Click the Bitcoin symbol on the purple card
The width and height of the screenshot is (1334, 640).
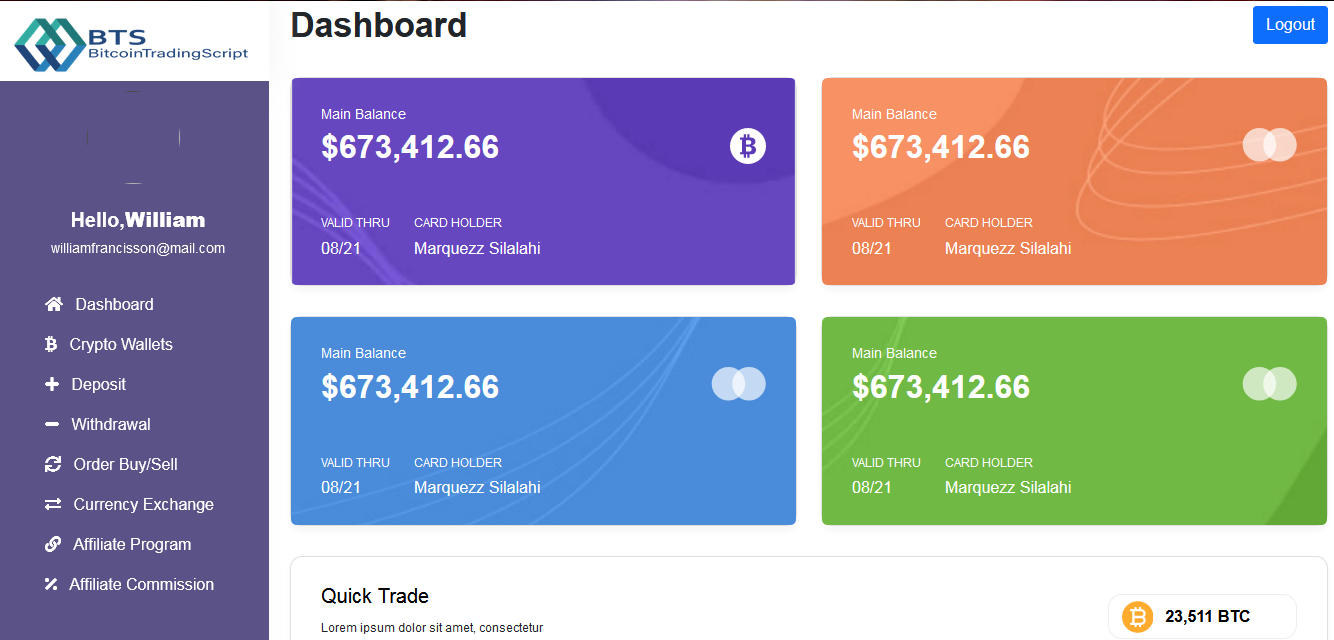pyautogui.click(x=747, y=146)
